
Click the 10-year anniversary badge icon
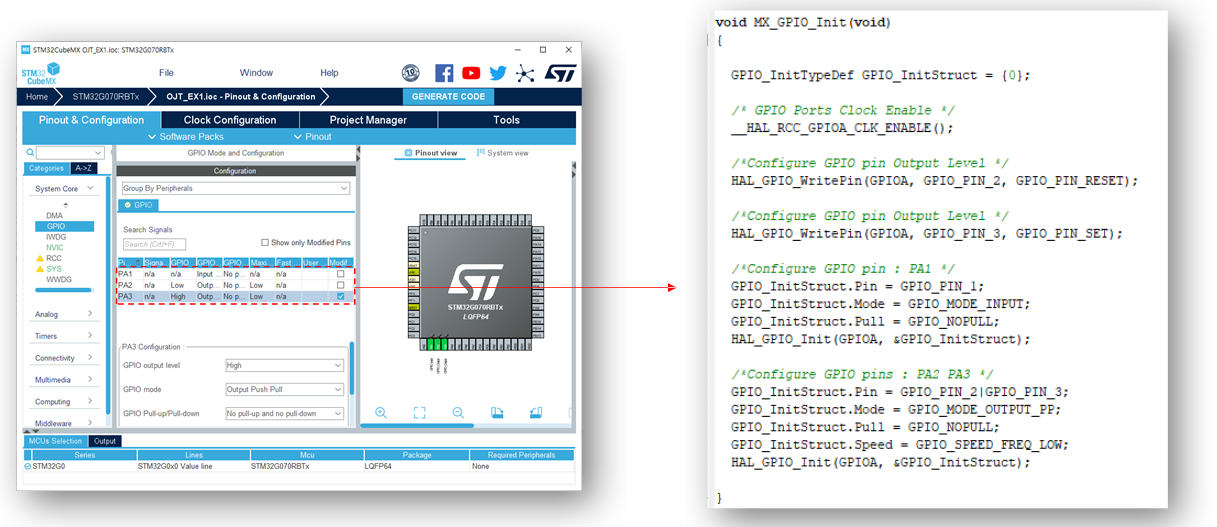point(411,73)
